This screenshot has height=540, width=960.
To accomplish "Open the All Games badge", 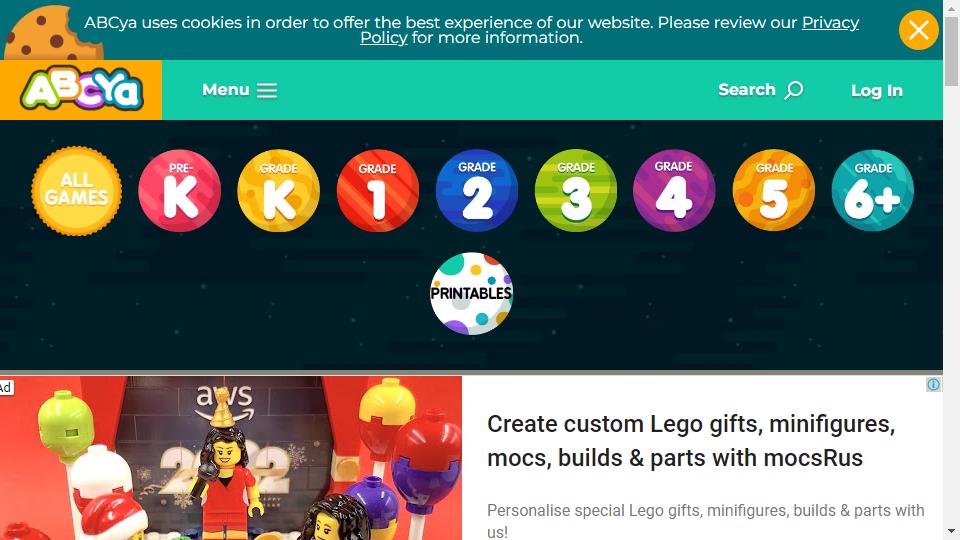I will pos(77,190).
